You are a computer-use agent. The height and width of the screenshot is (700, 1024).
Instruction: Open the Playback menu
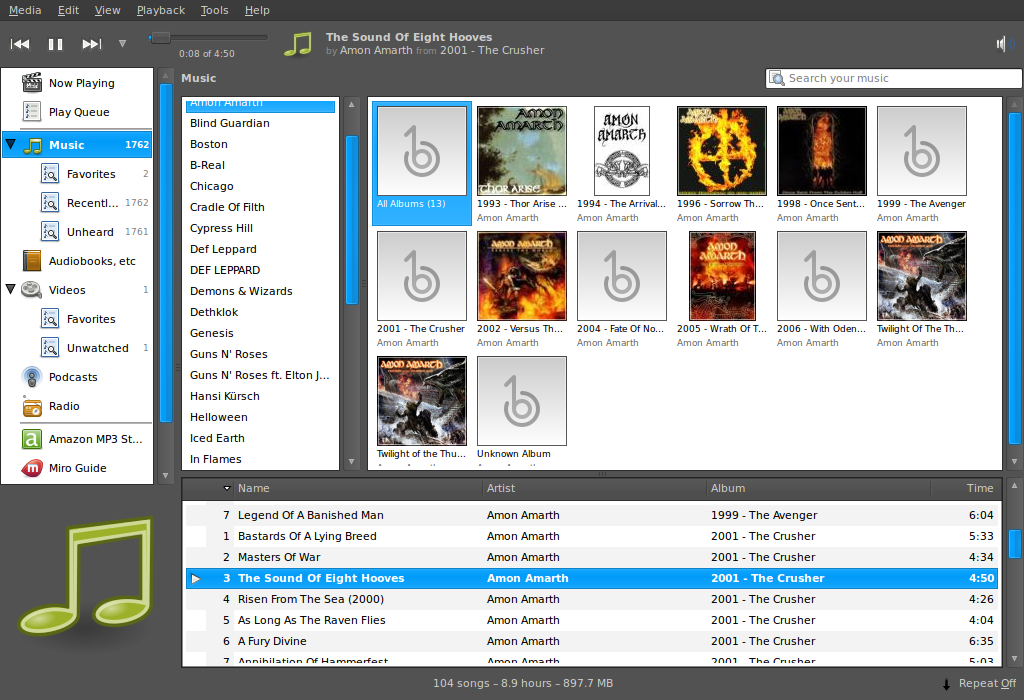tap(160, 10)
